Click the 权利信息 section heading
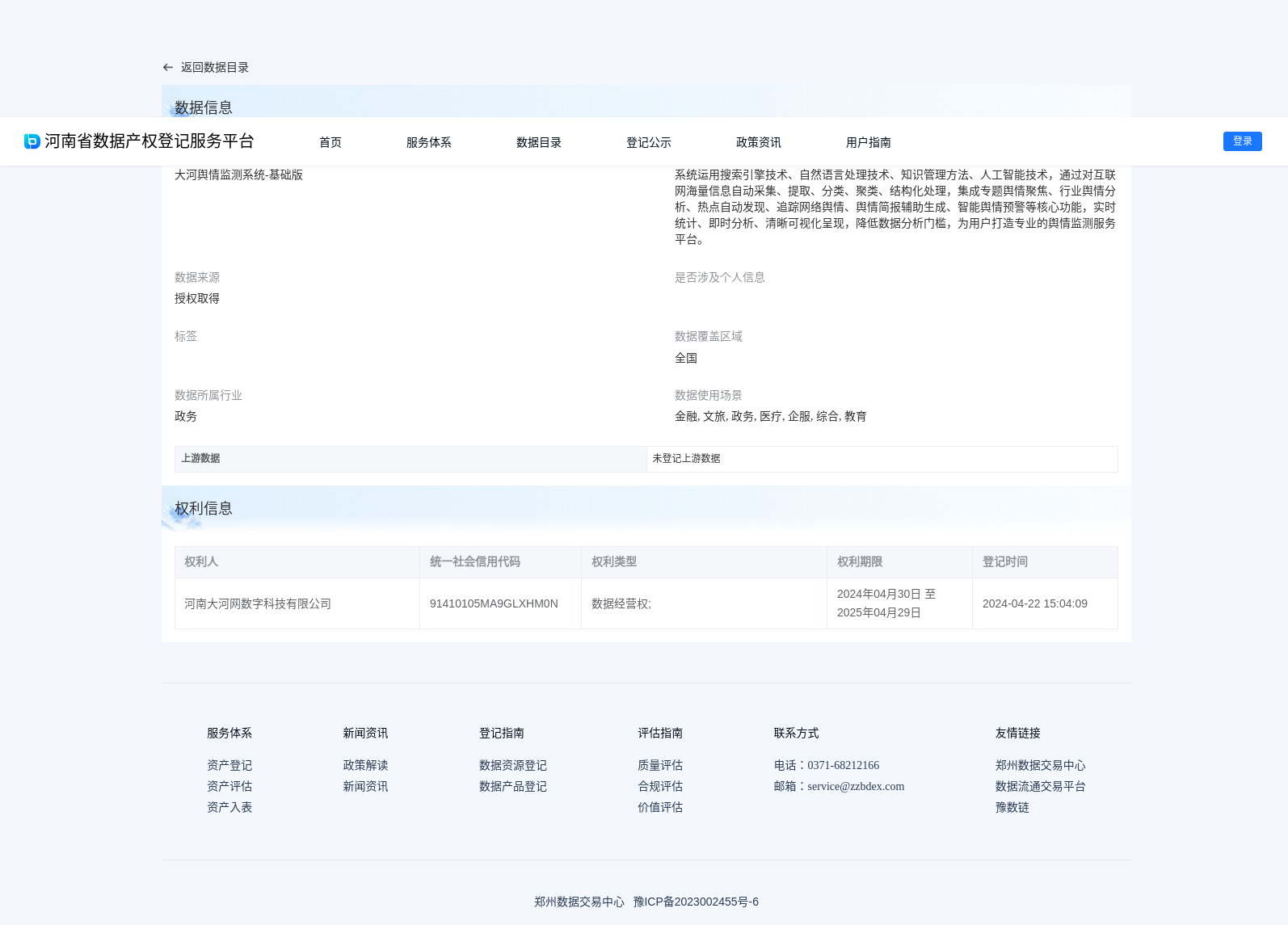Screen dimensions: 1288x925 204,508
